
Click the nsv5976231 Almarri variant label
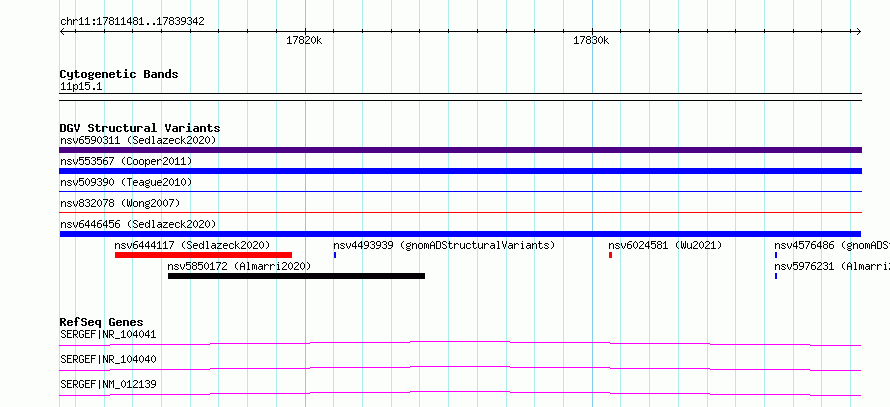click(832, 266)
